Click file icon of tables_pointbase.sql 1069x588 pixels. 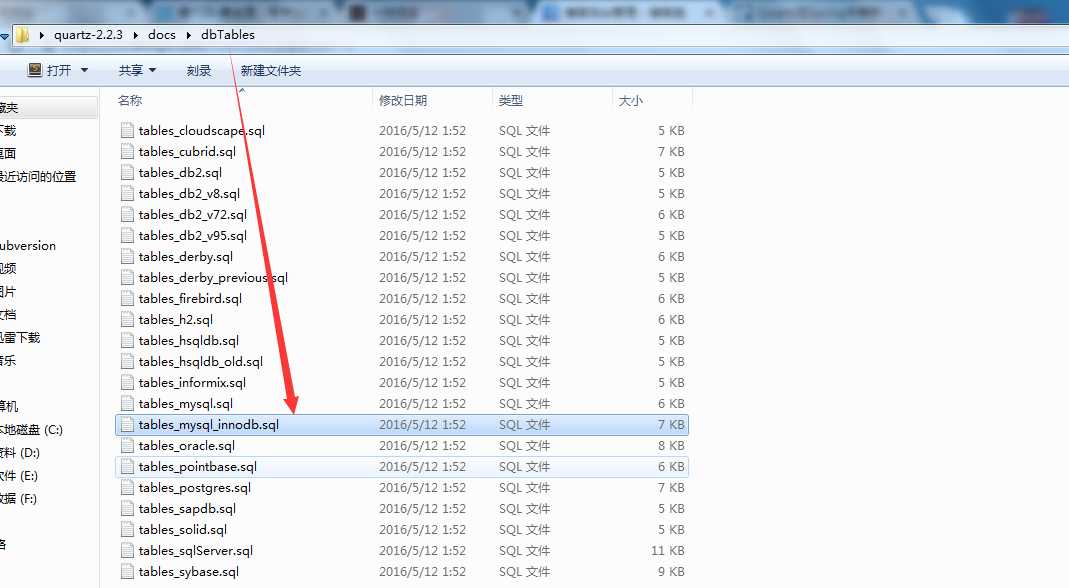coord(127,467)
